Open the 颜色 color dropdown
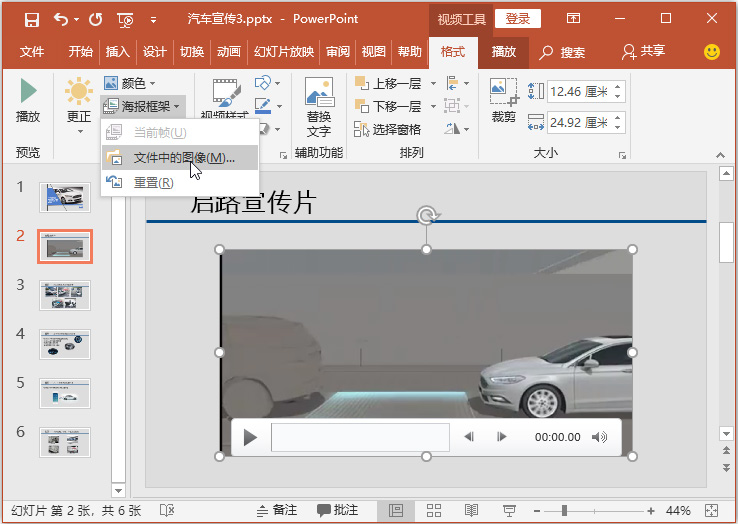 tap(130, 83)
